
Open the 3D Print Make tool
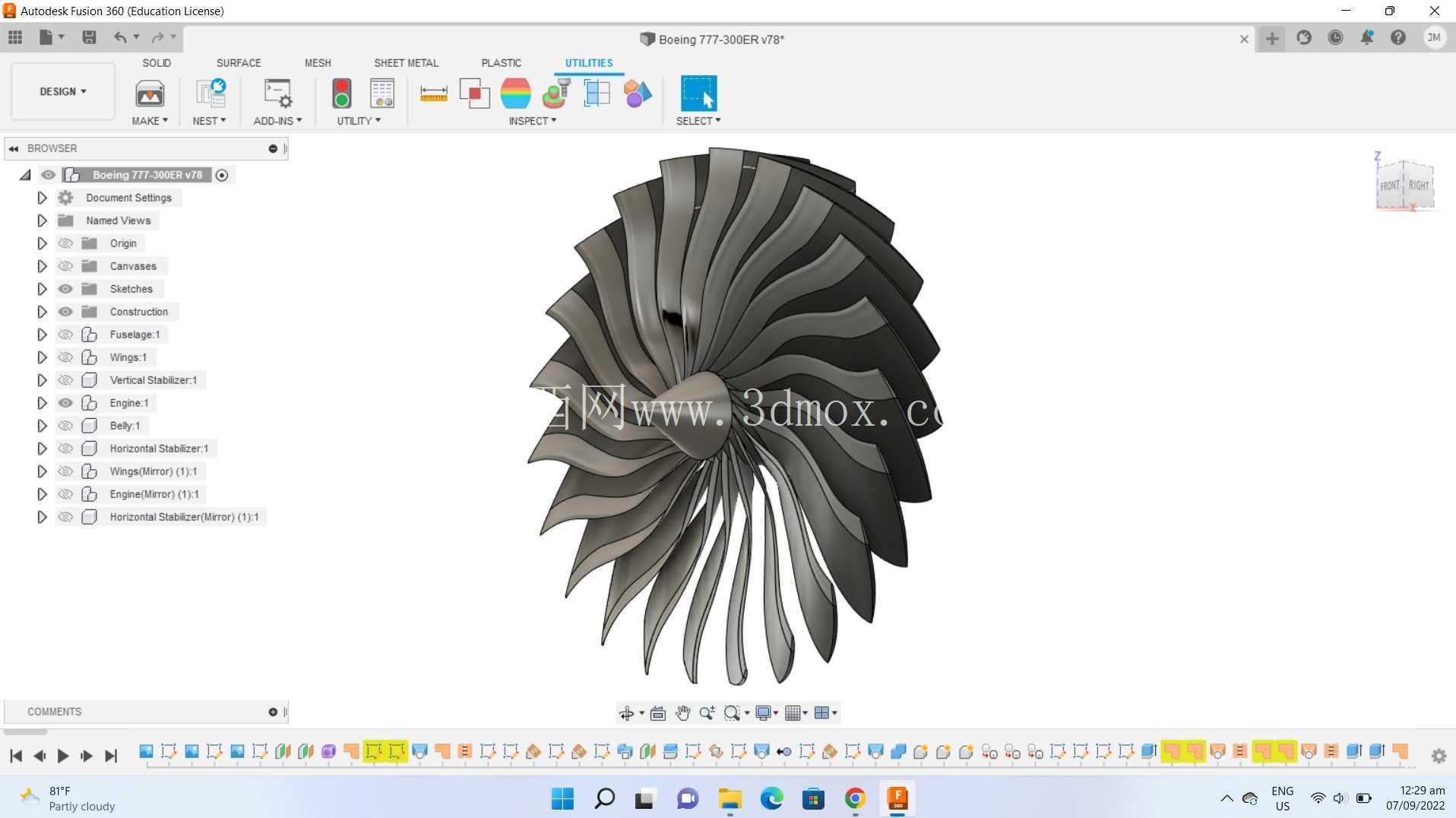(x=150, y=94)
